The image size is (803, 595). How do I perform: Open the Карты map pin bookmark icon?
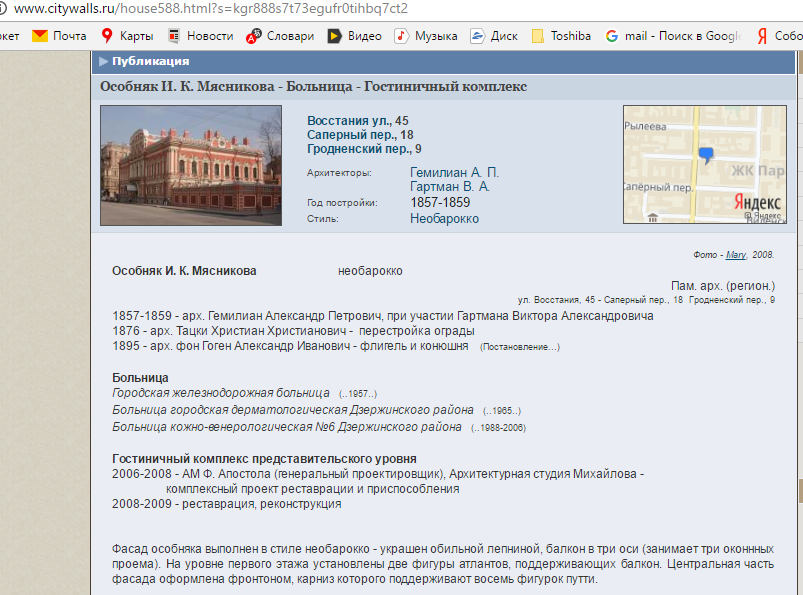point(107,36)
